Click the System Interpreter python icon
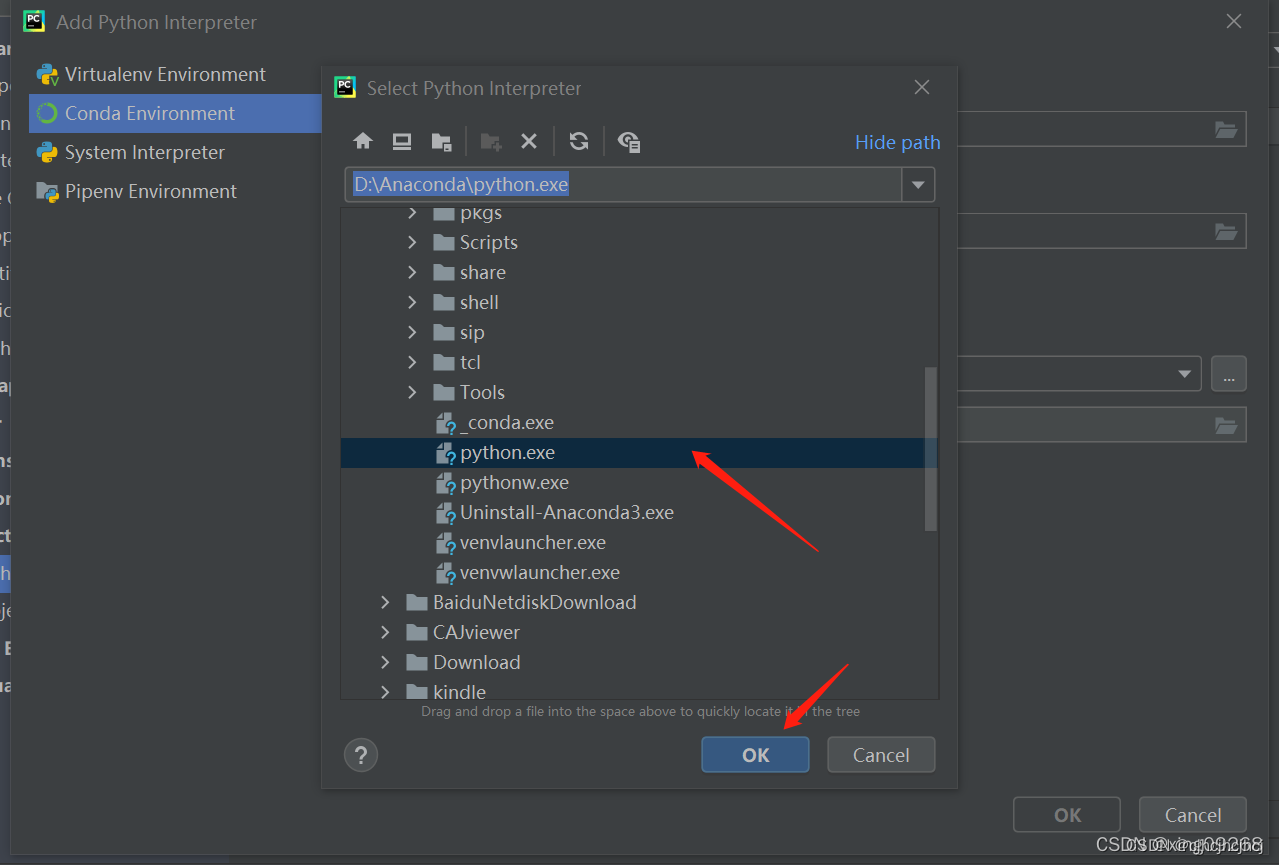Screen dimensions: 1279x865 pyautogui.click(x=47, y=152)
